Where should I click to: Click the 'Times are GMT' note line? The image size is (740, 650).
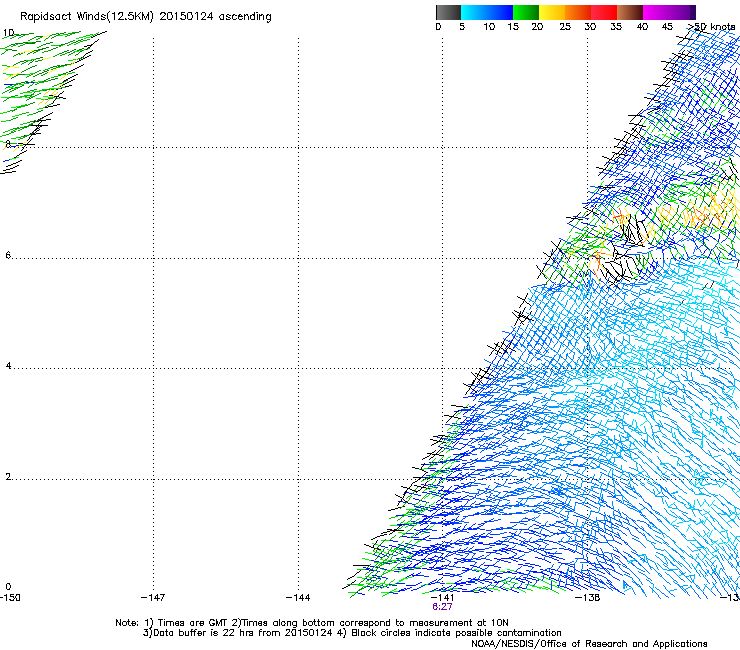[x=312, y=623]
